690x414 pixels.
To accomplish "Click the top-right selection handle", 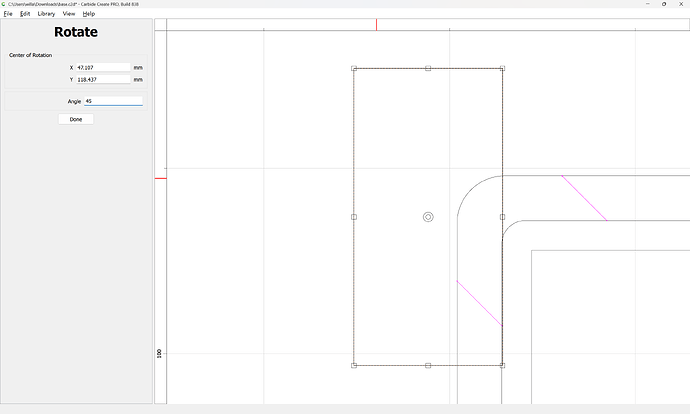I will pyautogui.click(x=502, y=68).
